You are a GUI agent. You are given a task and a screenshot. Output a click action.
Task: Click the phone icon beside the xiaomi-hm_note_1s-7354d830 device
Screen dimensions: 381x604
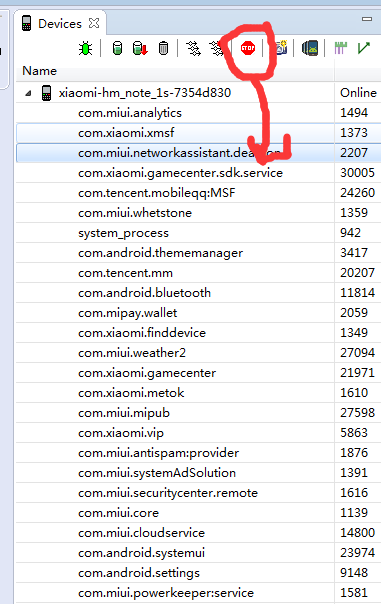pyautogui.click(x=46, y=93)
